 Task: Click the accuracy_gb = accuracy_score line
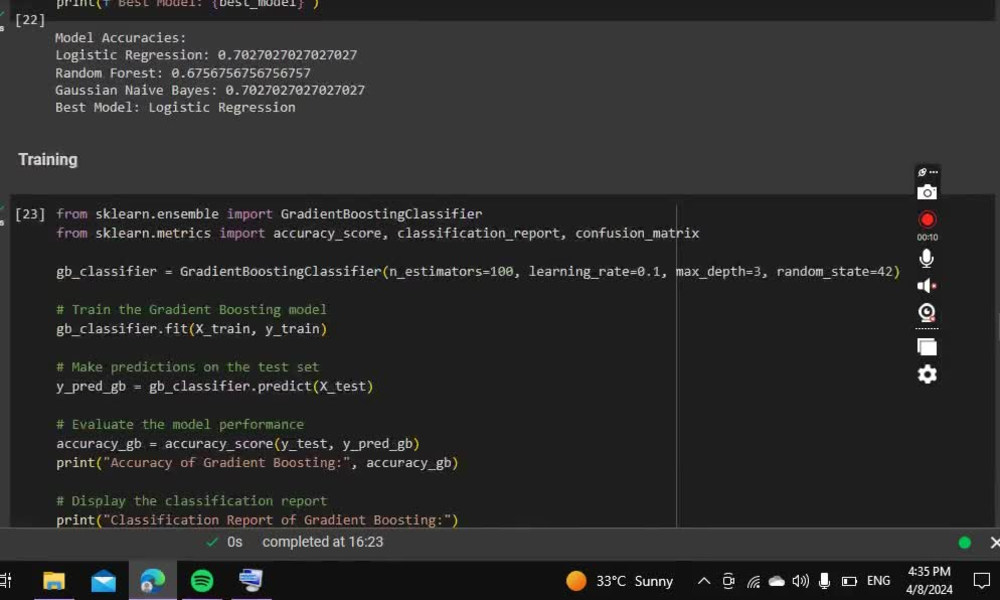[x=238, y=443]
